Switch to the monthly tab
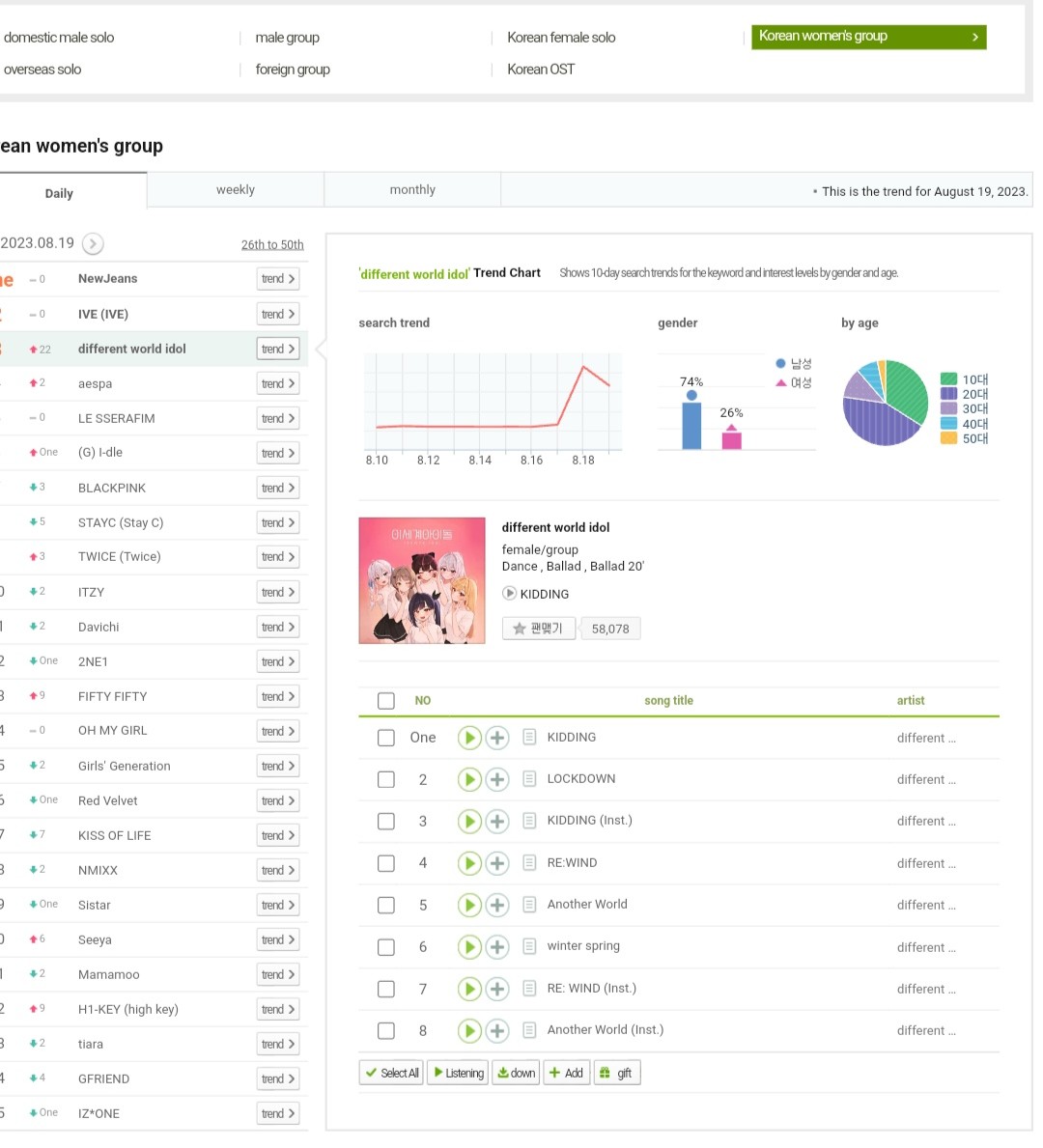 tap(412, 190)
